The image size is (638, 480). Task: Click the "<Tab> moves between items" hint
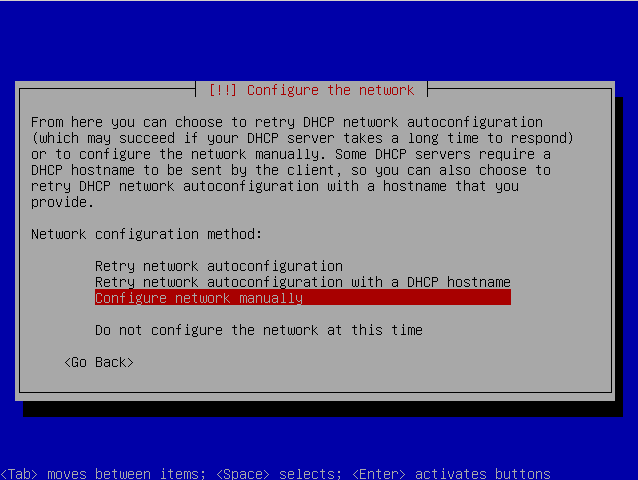click(x=103, y=473)
